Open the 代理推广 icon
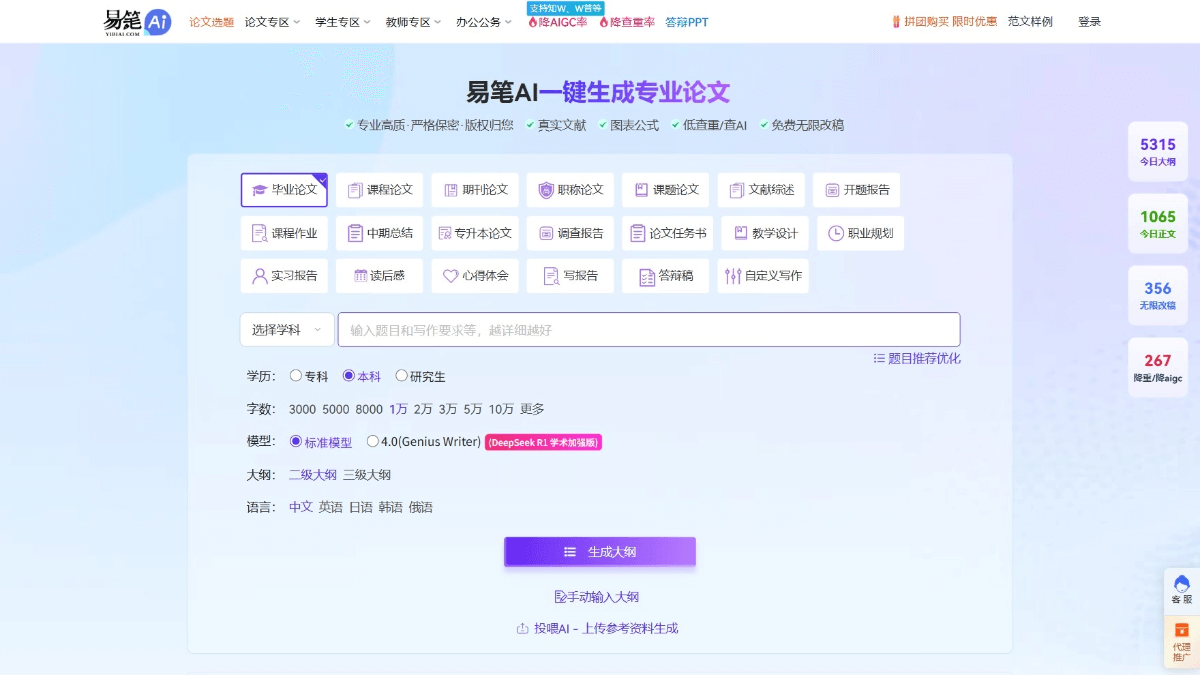 tap(1182, 630)
